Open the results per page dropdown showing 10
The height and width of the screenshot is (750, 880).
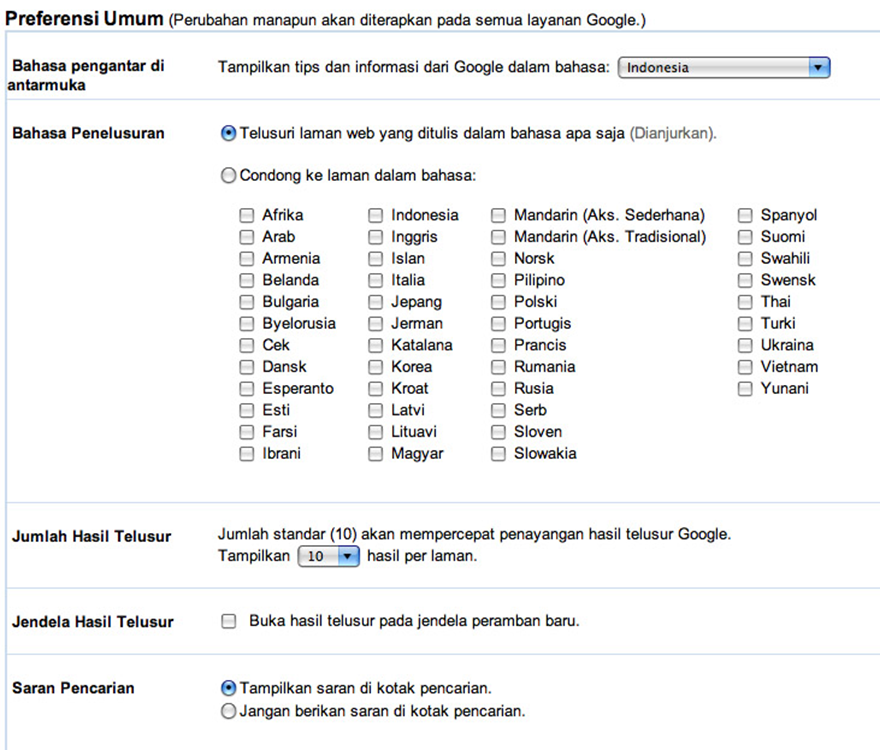tap(328, 556)
